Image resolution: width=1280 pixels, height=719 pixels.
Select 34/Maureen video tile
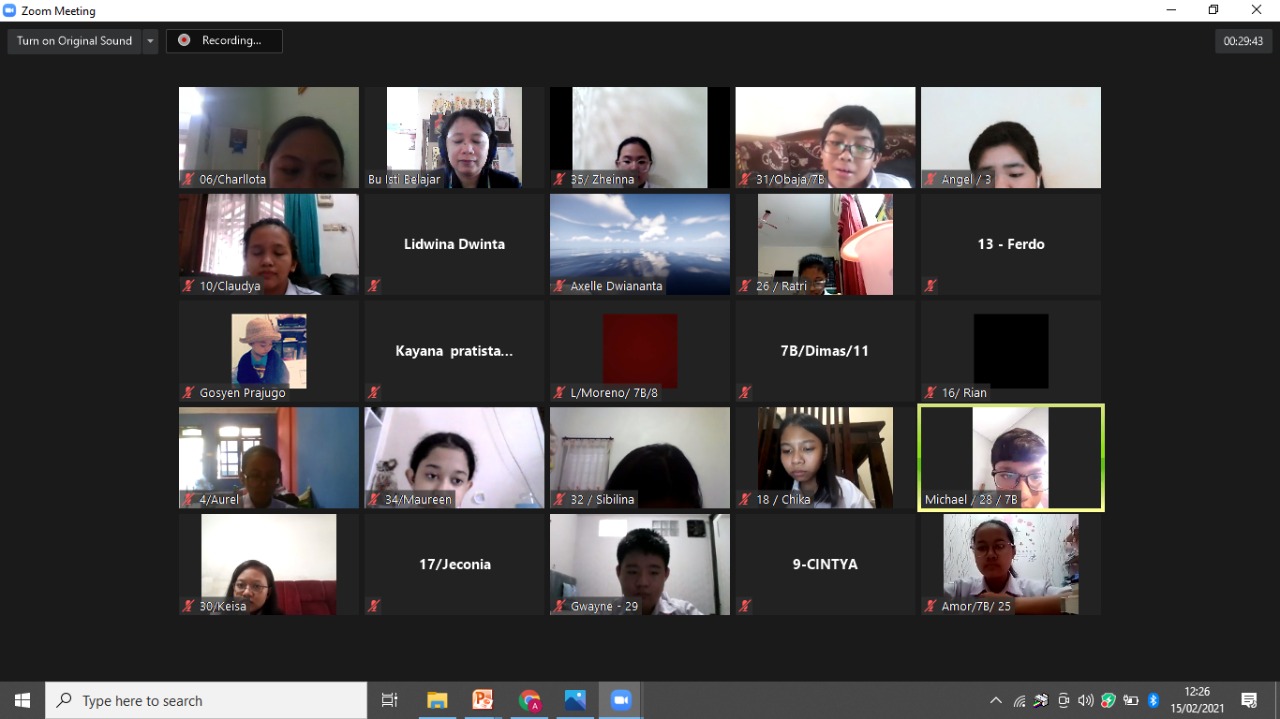[454, 457]
